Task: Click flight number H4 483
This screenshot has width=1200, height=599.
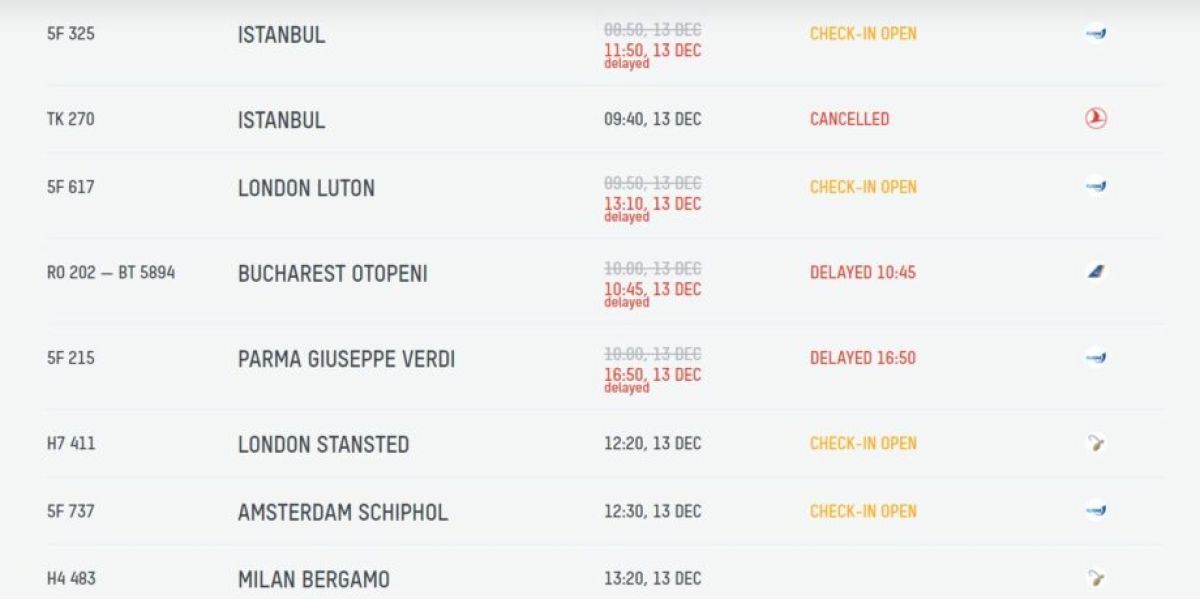Action: (72, 578)
